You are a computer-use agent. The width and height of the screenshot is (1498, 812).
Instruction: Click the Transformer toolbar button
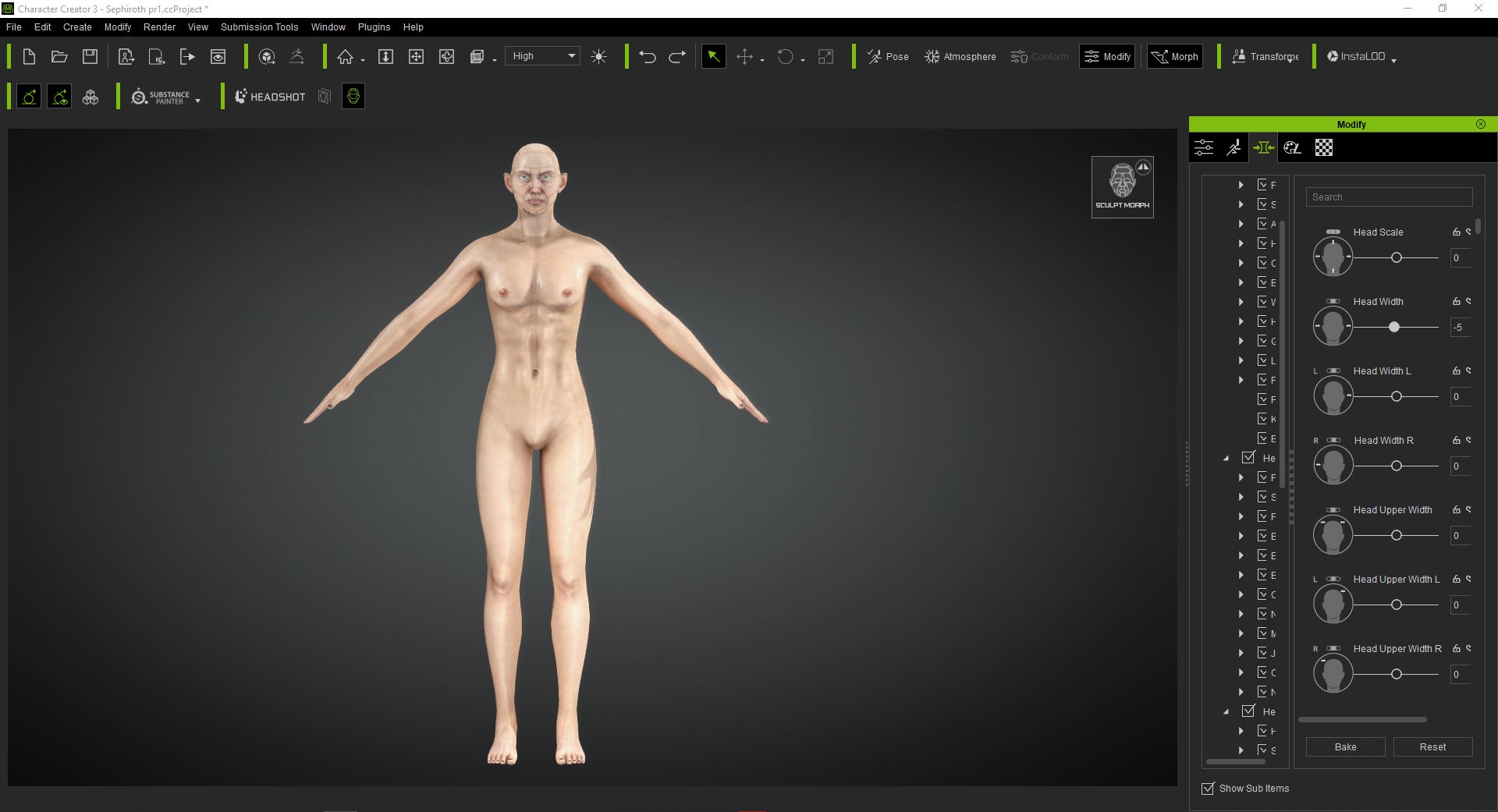click(x=1265, y=56)
